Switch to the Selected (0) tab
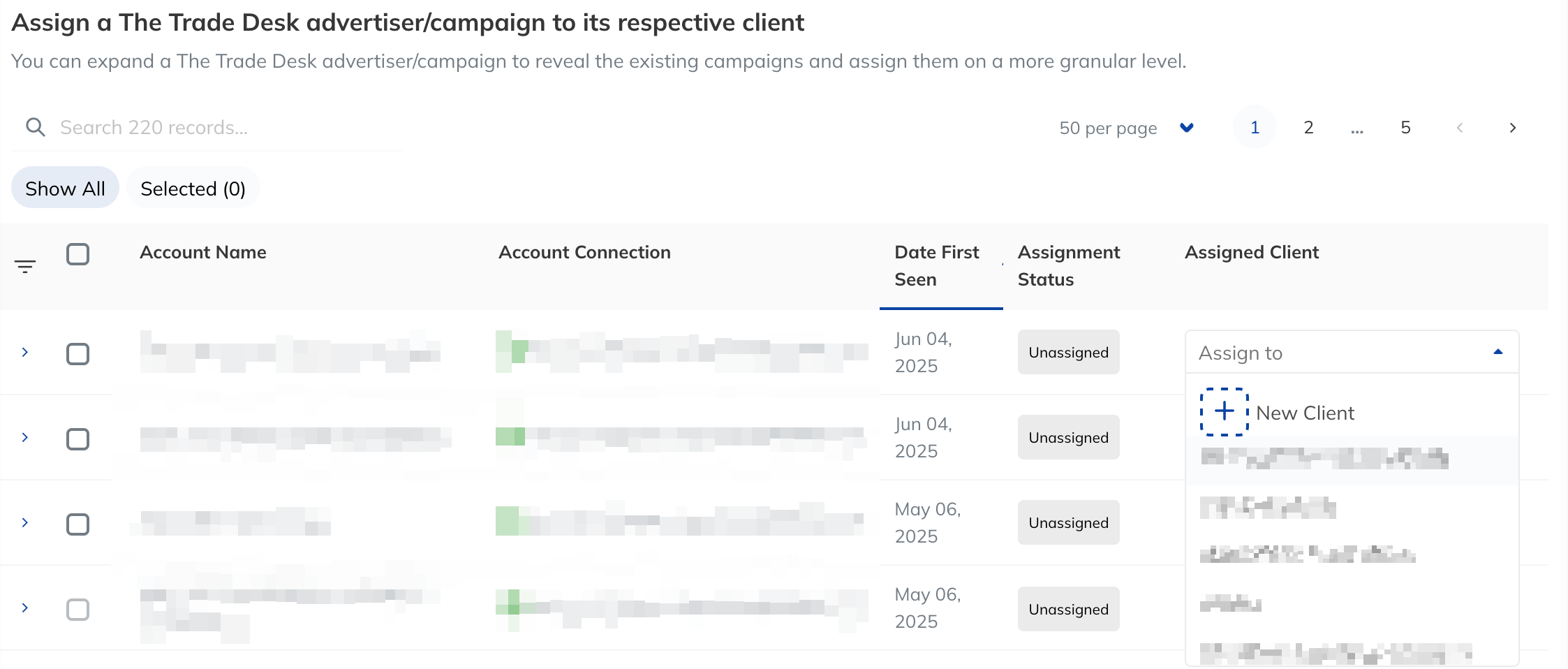This screenshot has height=669, width=1568. pos(193,188)
